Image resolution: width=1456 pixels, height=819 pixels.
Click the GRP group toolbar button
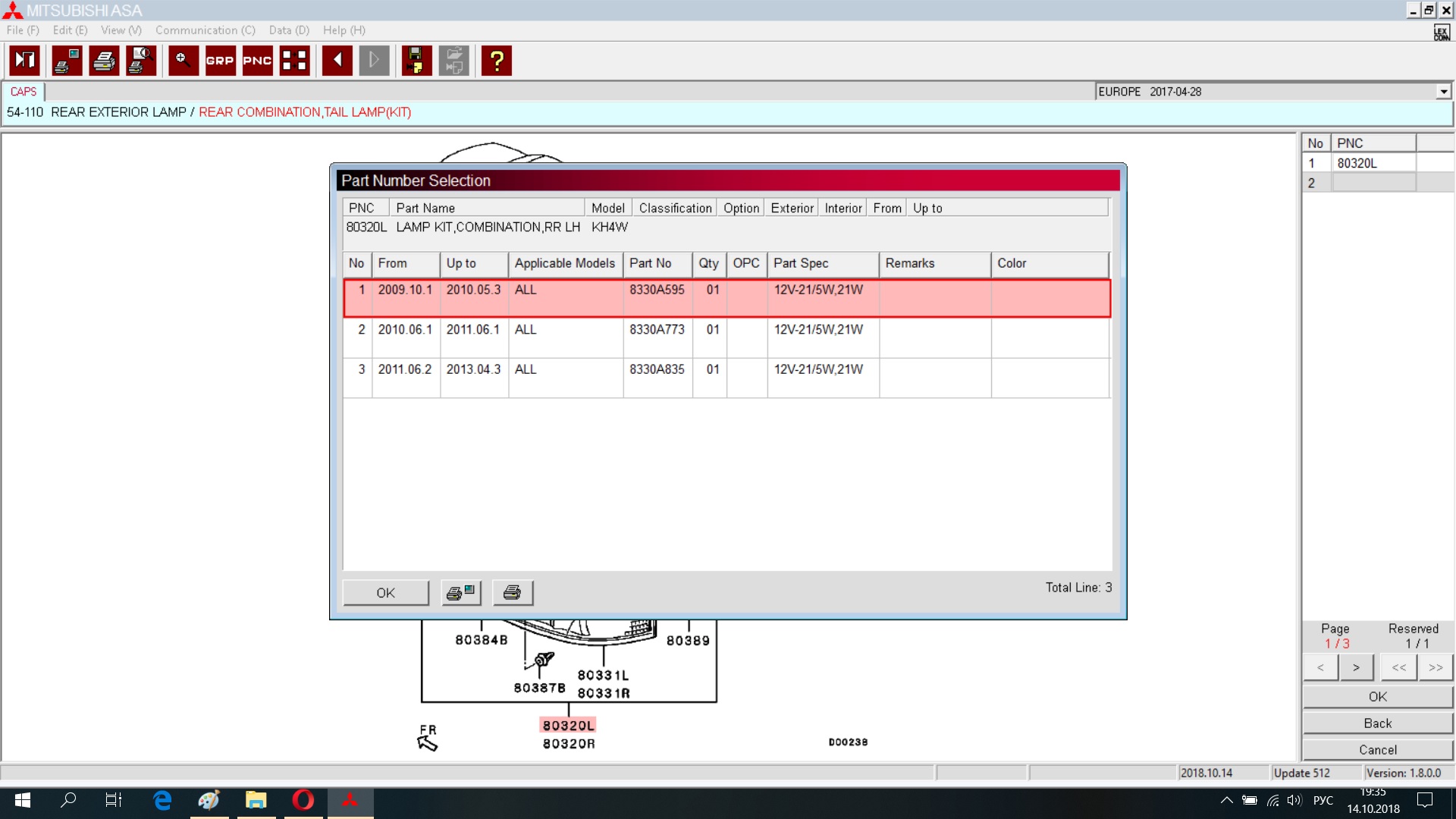coord(220,61)
